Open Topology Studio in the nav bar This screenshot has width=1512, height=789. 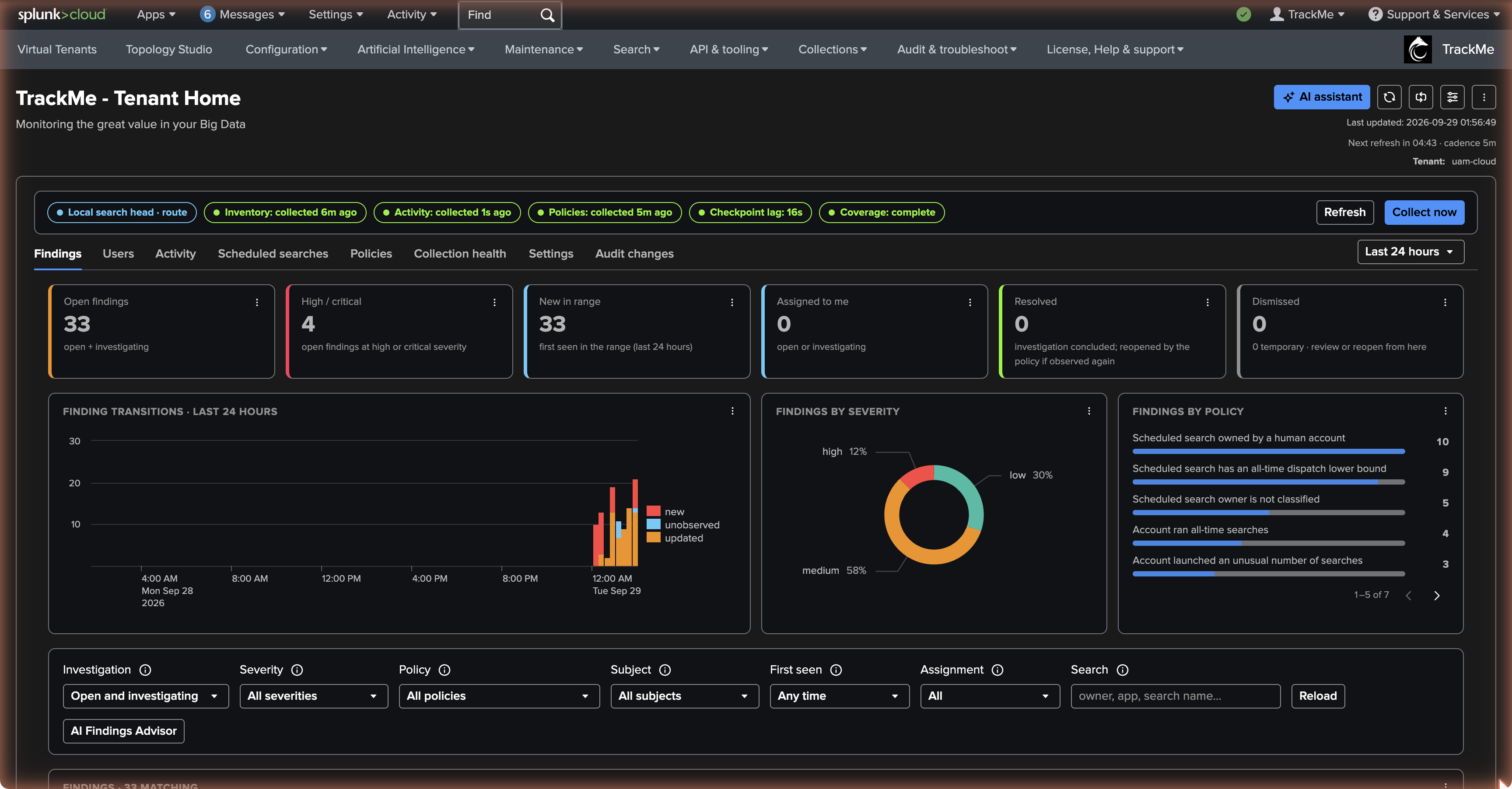tap(168, 49)
